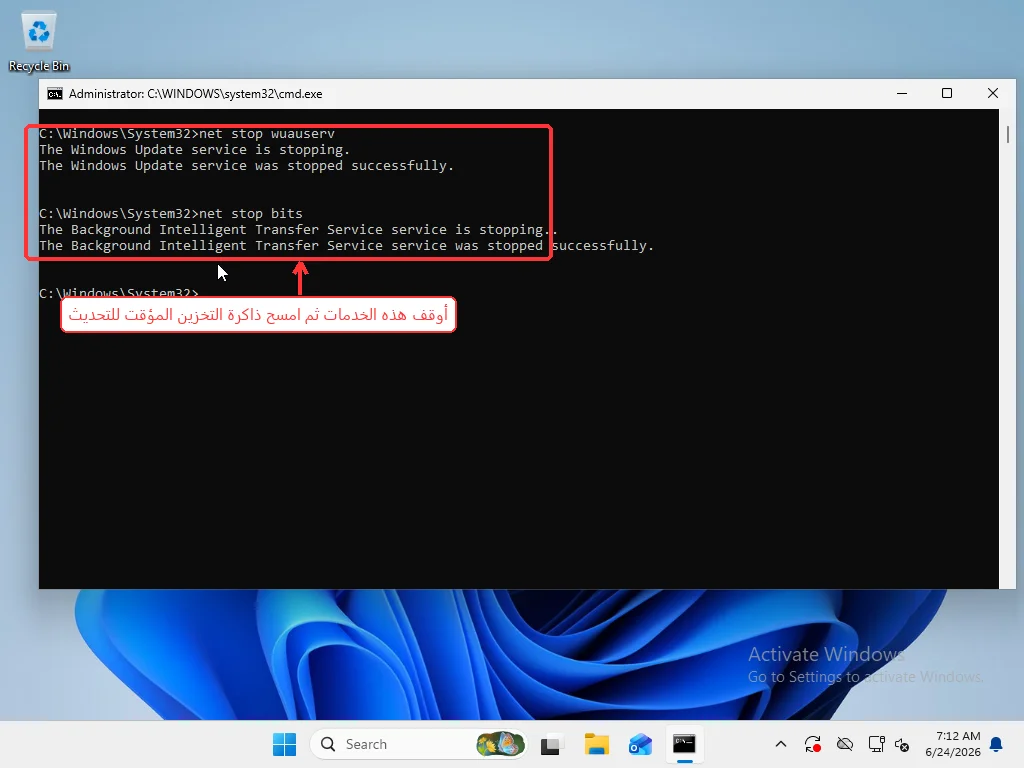Open Task View from the taskbar
Screen dimensions: 1024x768
tap(552, 744)
